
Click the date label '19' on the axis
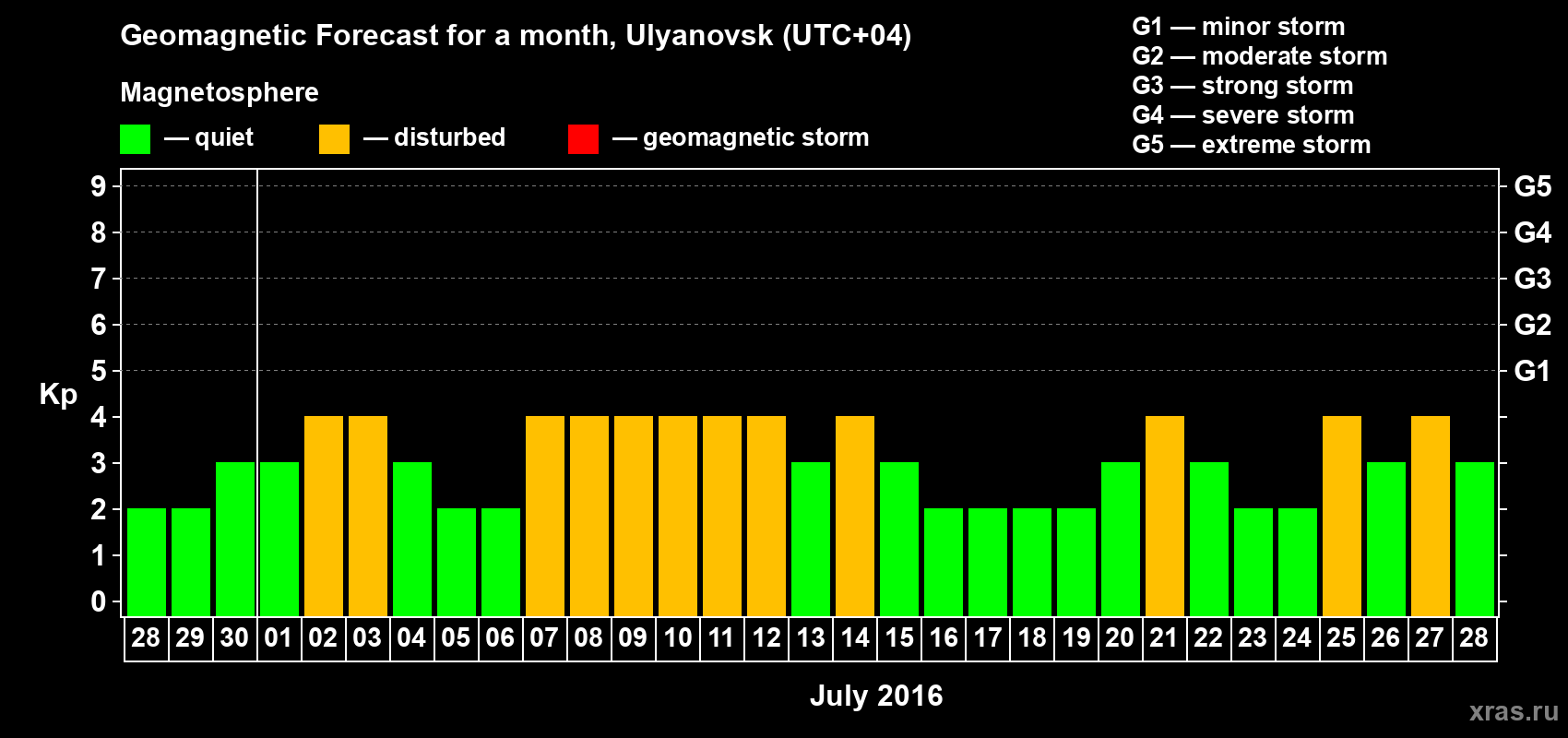(x=1076, y=638)
